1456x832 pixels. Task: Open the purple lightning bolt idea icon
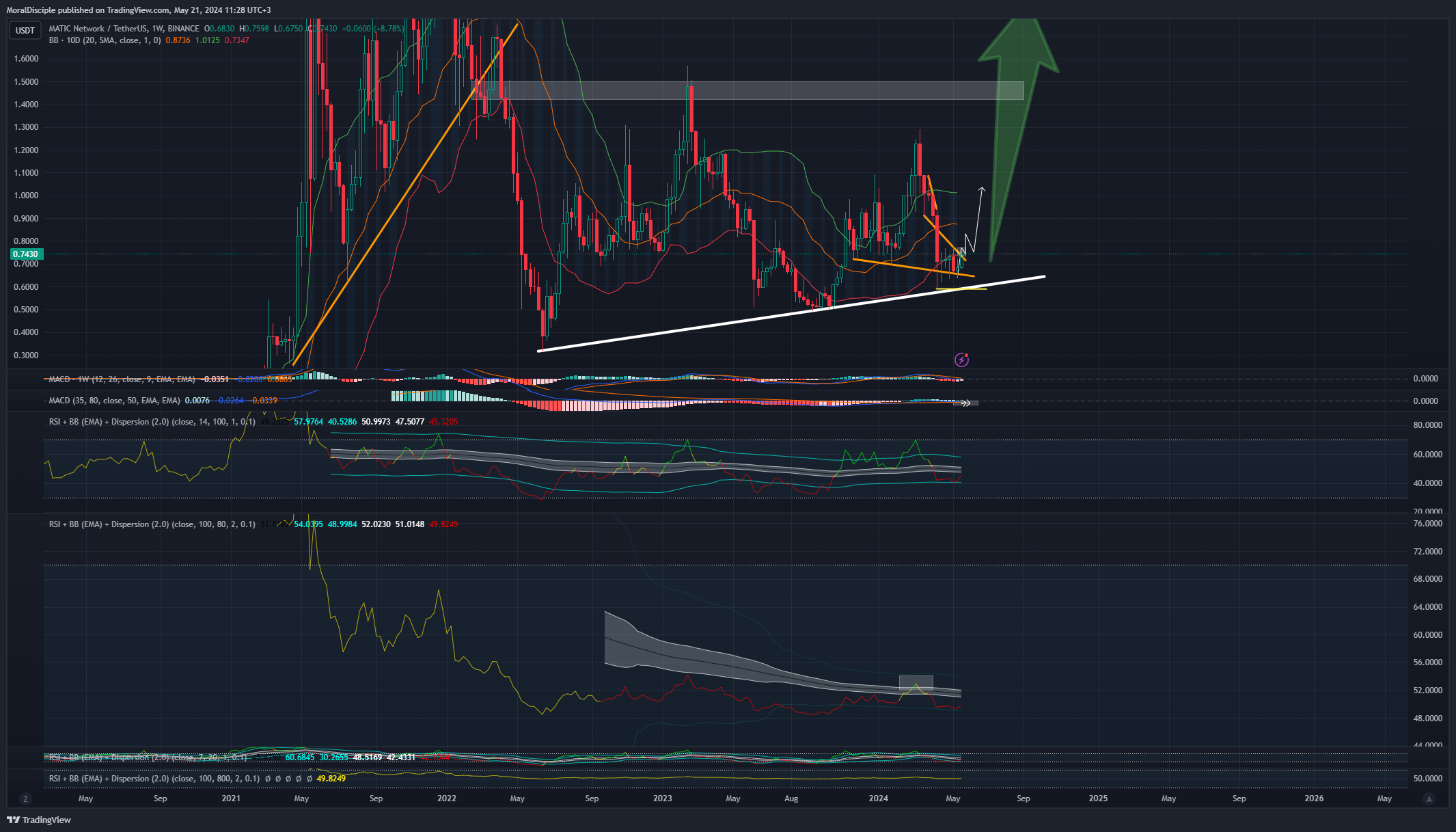tap(961, 360)
